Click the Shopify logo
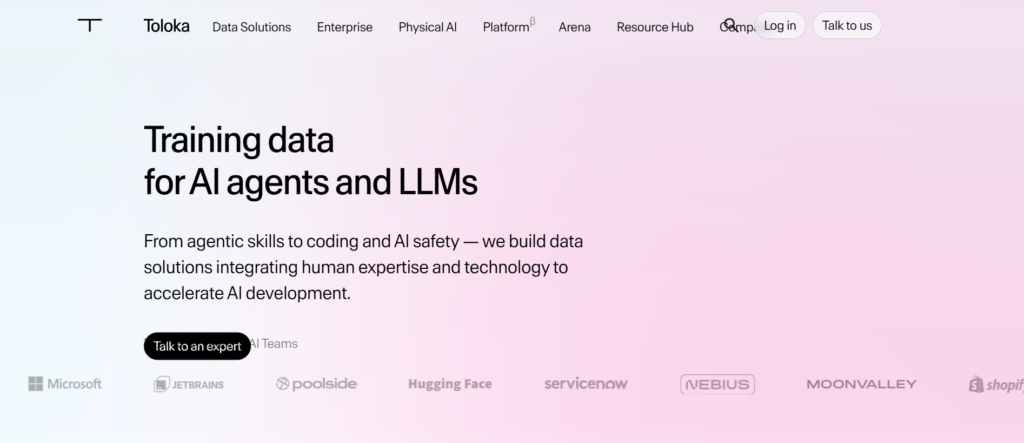 [996, 384]
